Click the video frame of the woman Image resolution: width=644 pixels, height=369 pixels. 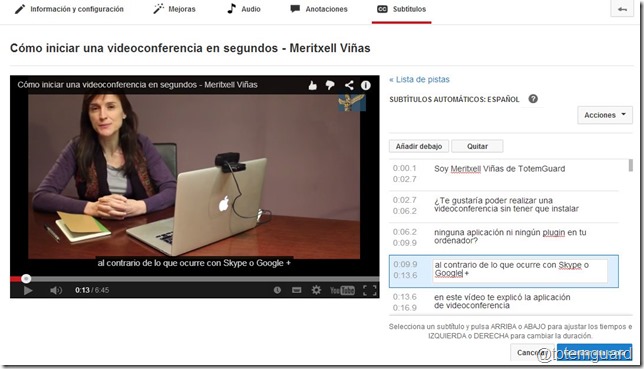194,177
